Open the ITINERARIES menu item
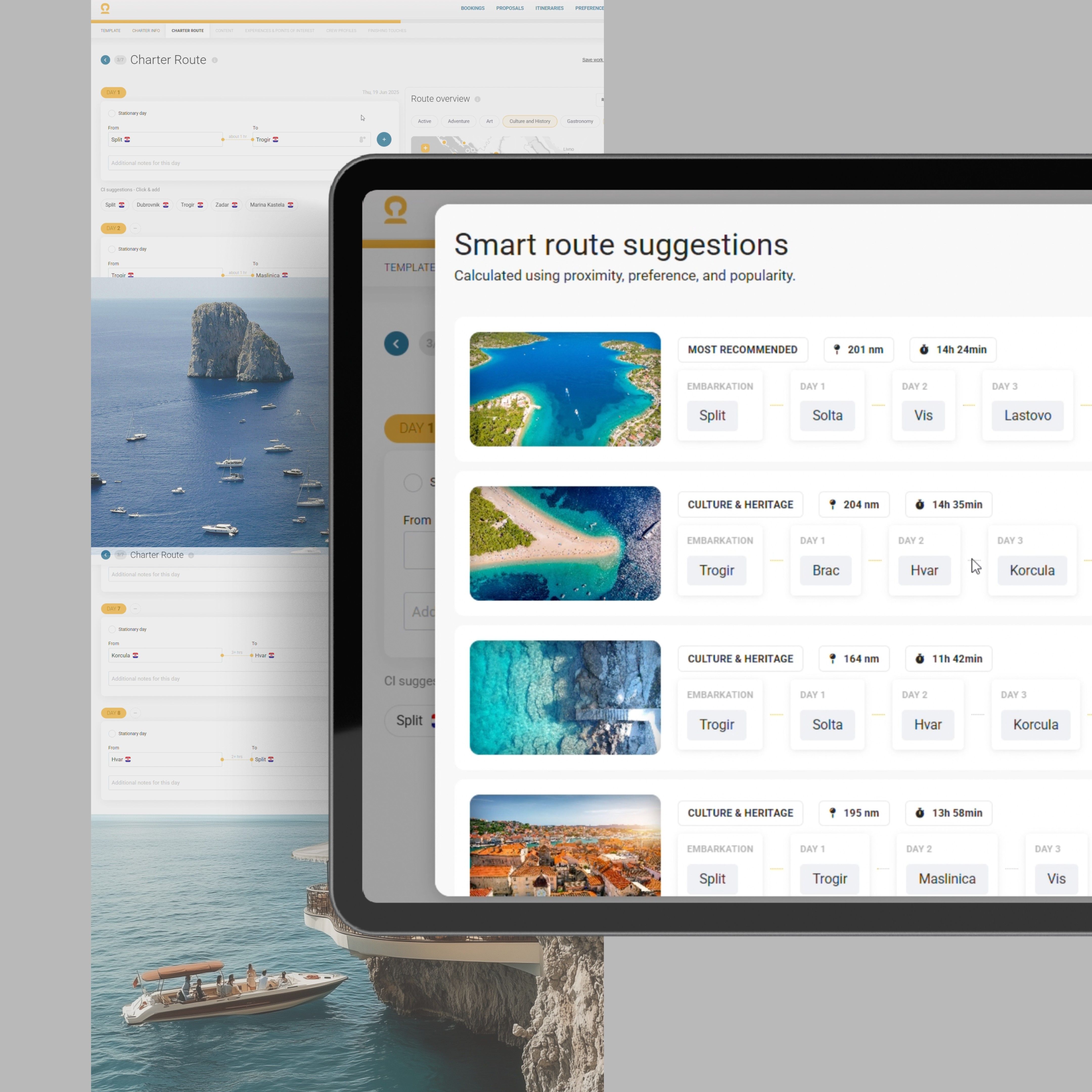The height and width of the screenshot is (1092, 1092). [549, 8]
